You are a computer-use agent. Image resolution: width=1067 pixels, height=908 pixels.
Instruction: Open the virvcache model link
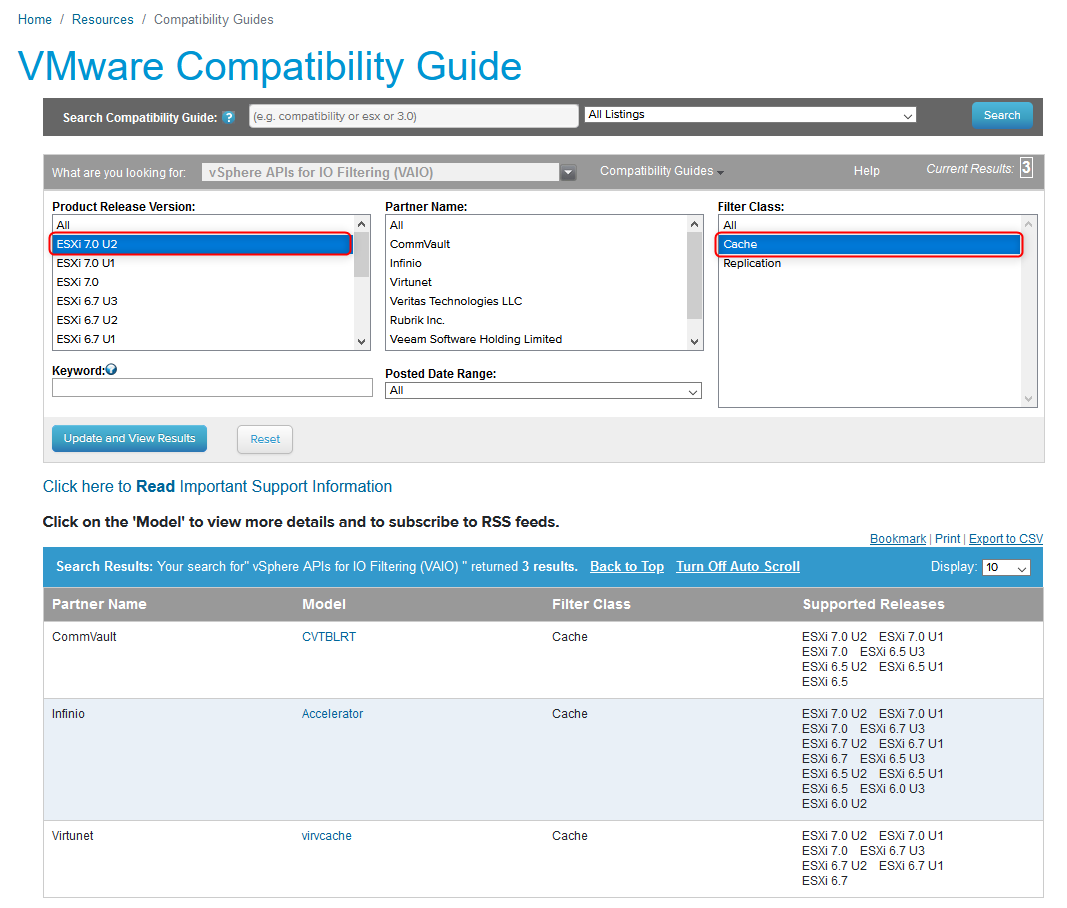327,836
